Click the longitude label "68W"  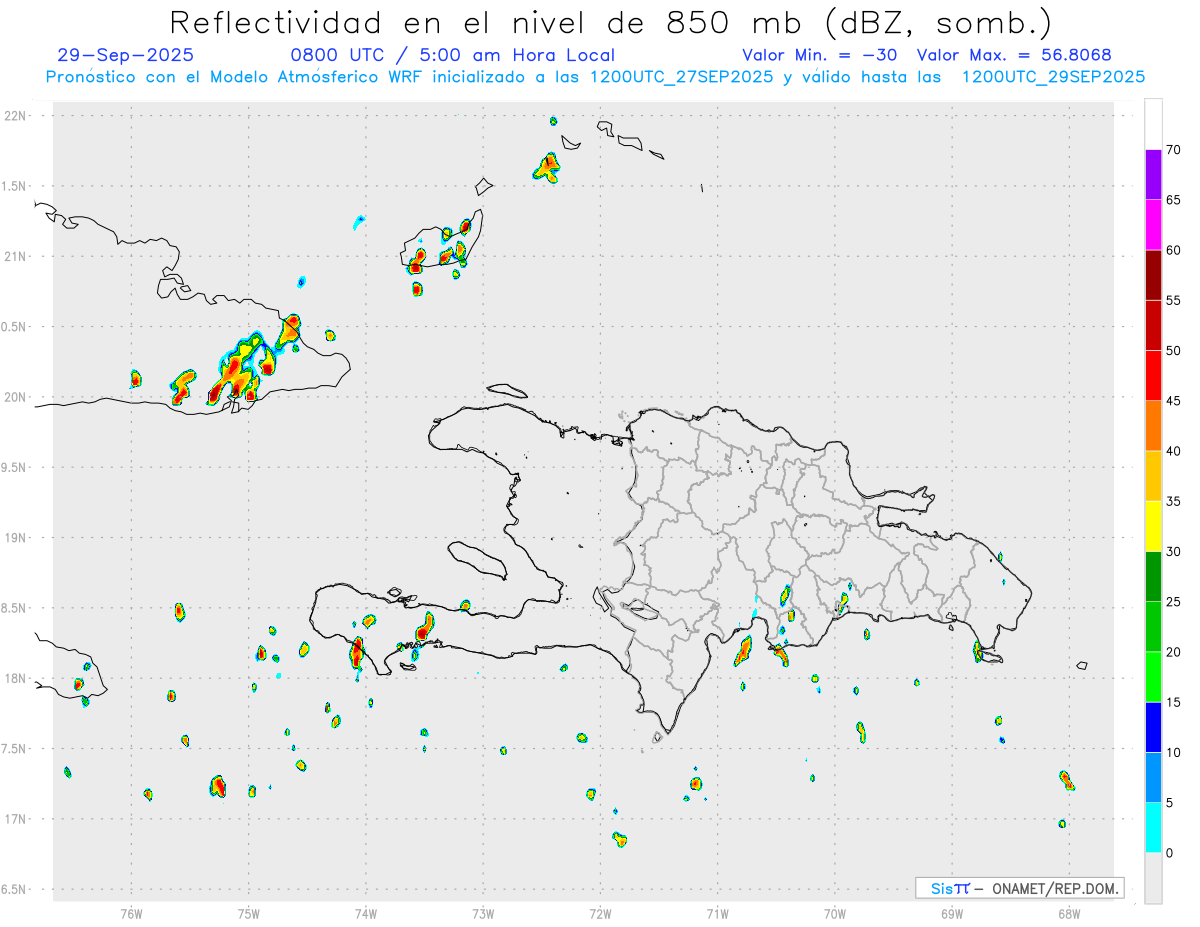pyautogui.click(x=1069, y=913)
